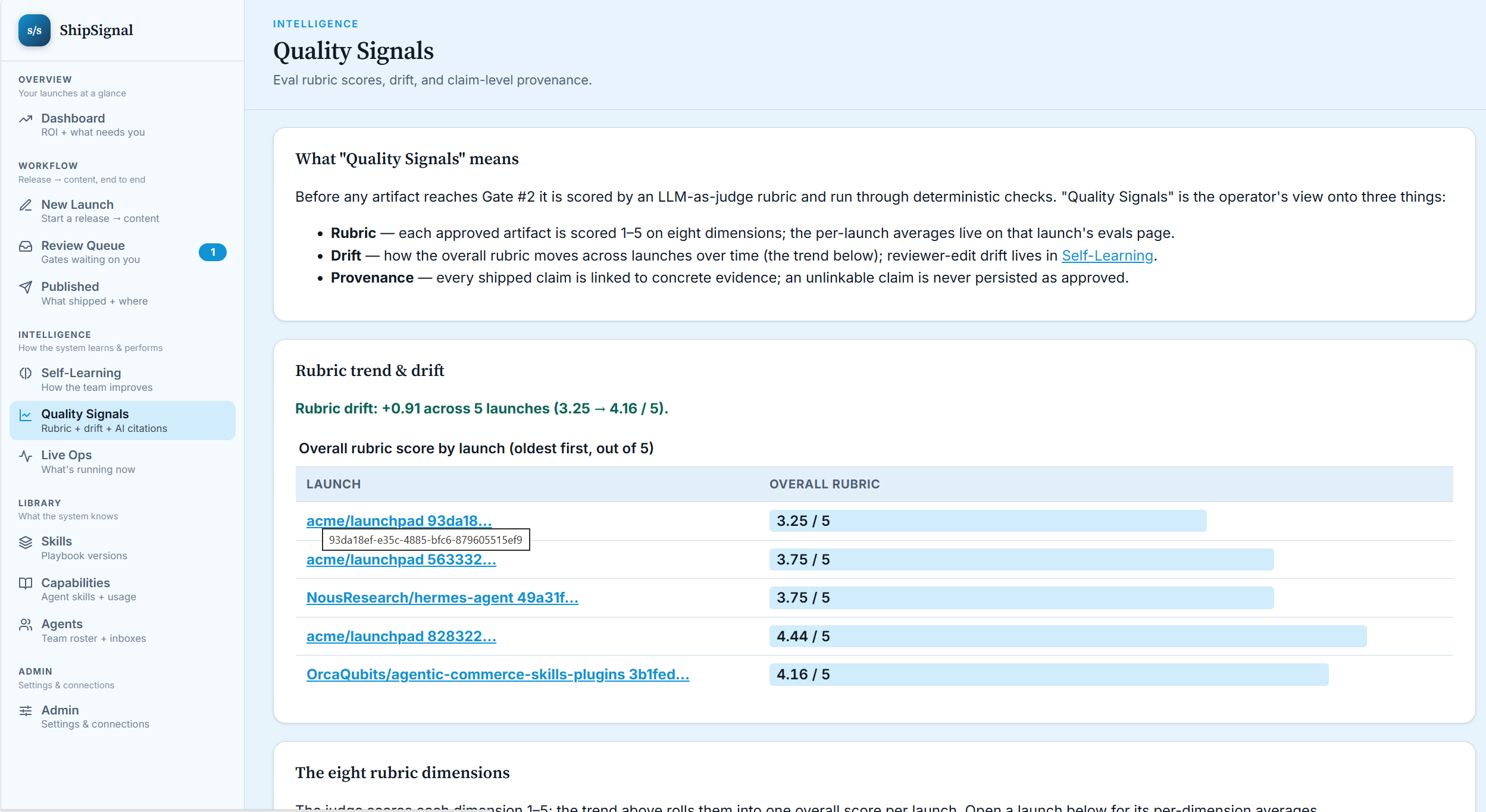1486x812 pixels.
Task: Click the Review Queue inbox icon
Action: pos(26,246)
